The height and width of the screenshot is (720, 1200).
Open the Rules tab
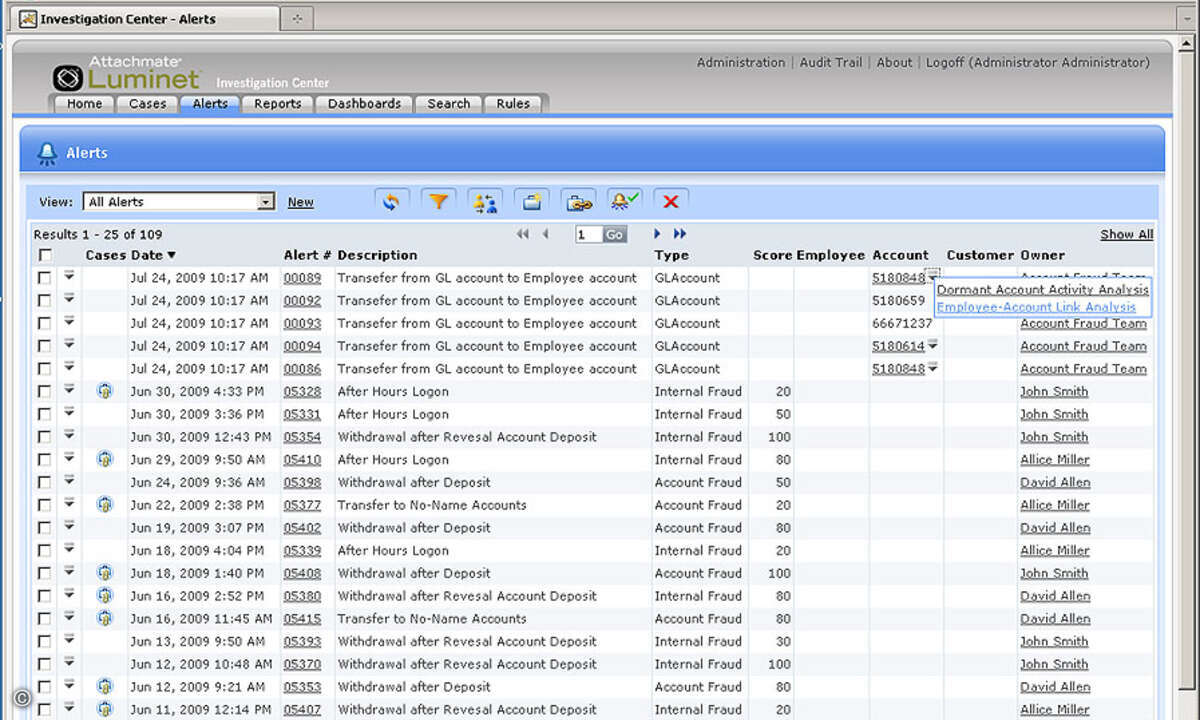click(x=513, y=104)
